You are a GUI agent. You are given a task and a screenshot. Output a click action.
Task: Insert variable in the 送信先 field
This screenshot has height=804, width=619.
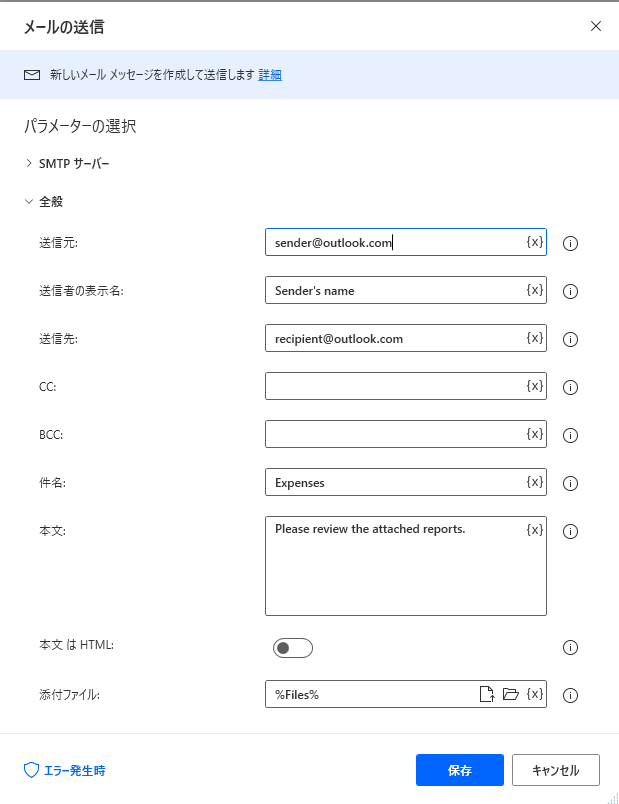pos(534,338)
